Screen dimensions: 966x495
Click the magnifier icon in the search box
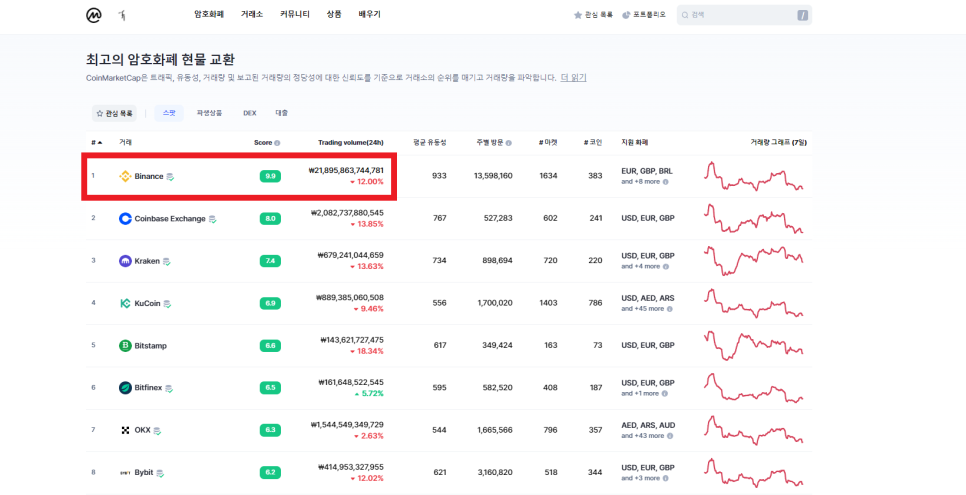(x=685, y=15)
